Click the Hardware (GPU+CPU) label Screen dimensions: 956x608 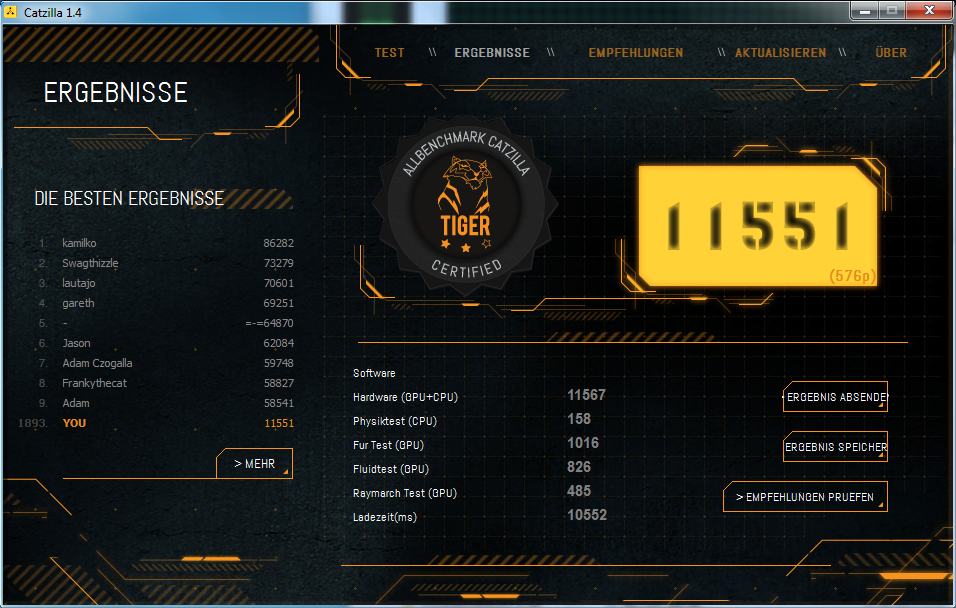click(x=405, y=397)
